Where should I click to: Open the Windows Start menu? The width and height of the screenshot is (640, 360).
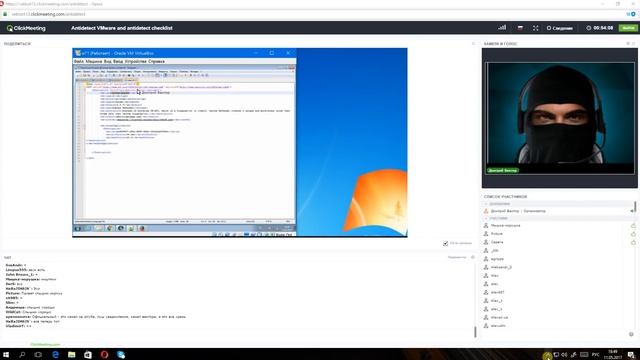click(x=6, y=354)
